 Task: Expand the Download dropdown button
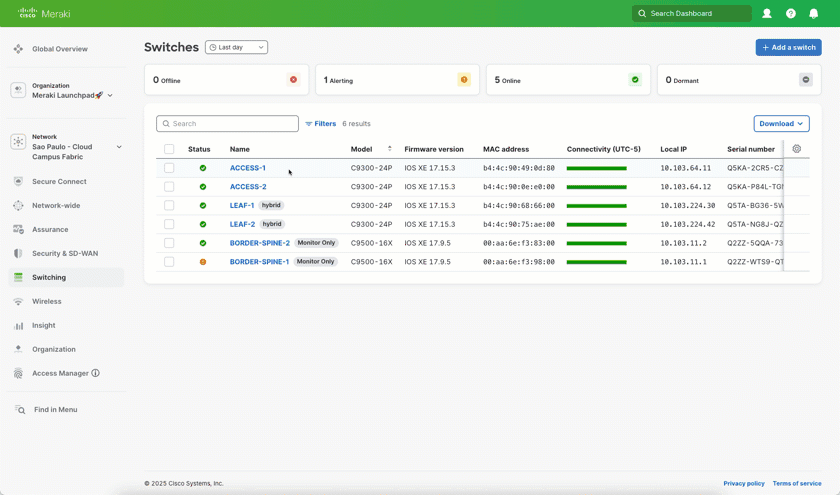click(781, 124)
